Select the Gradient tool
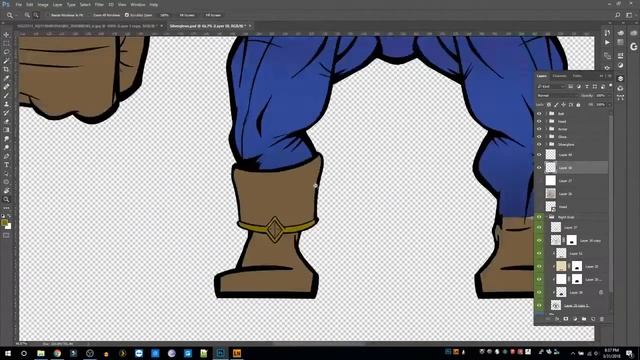This screenshot has width=640, height=360. point(6,130)
